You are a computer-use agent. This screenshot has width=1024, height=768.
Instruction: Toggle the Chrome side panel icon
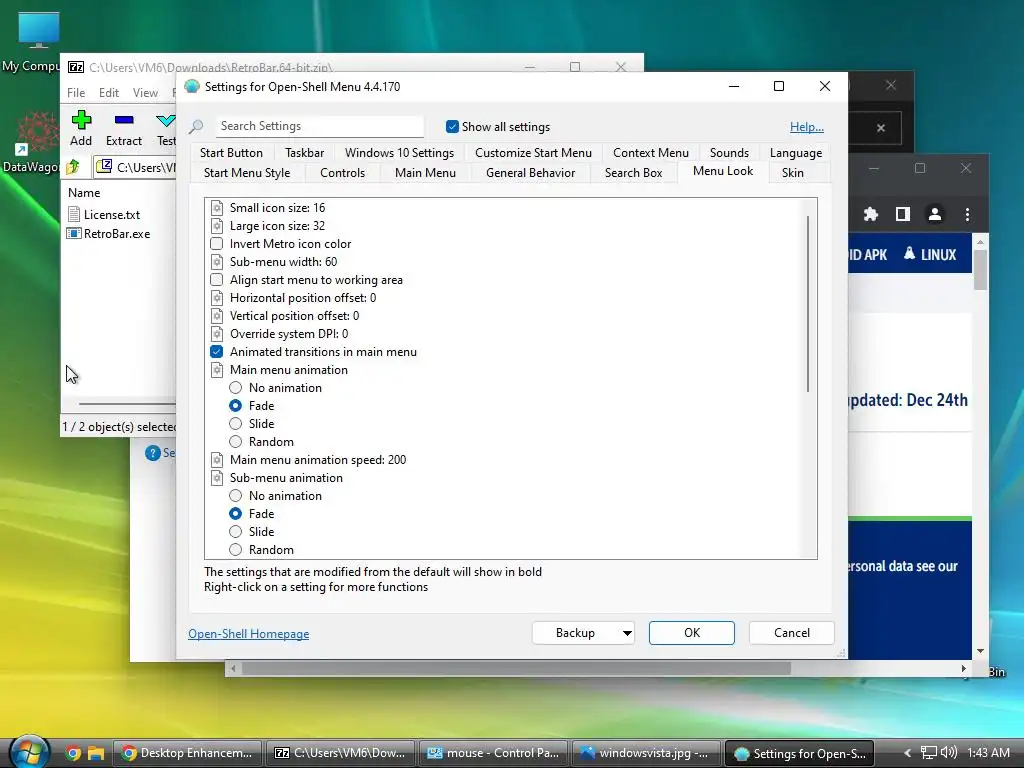coord(903,214)
